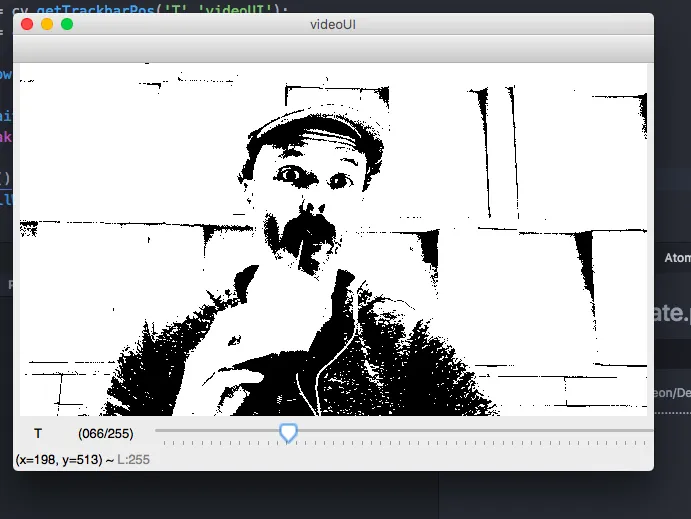Click the videoUI window title text
This screenshot has height=519, width=691.
pos(333,25)
